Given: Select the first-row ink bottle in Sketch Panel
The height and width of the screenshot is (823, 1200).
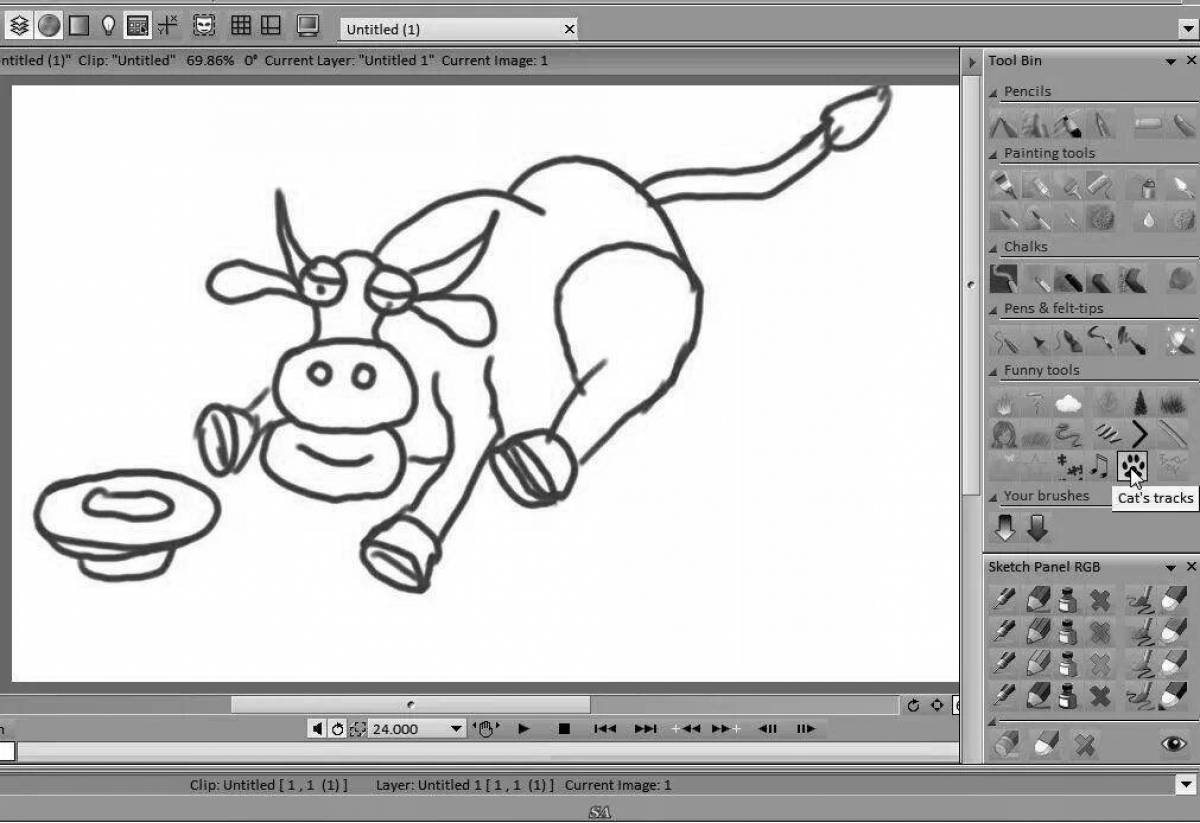Looking at the screenshot, I should click(x=1069, y=600).
